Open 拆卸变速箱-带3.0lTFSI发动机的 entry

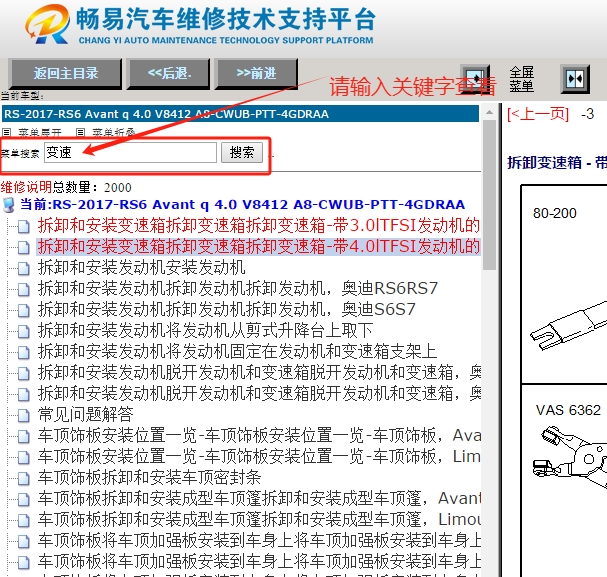tap(259, 226)
